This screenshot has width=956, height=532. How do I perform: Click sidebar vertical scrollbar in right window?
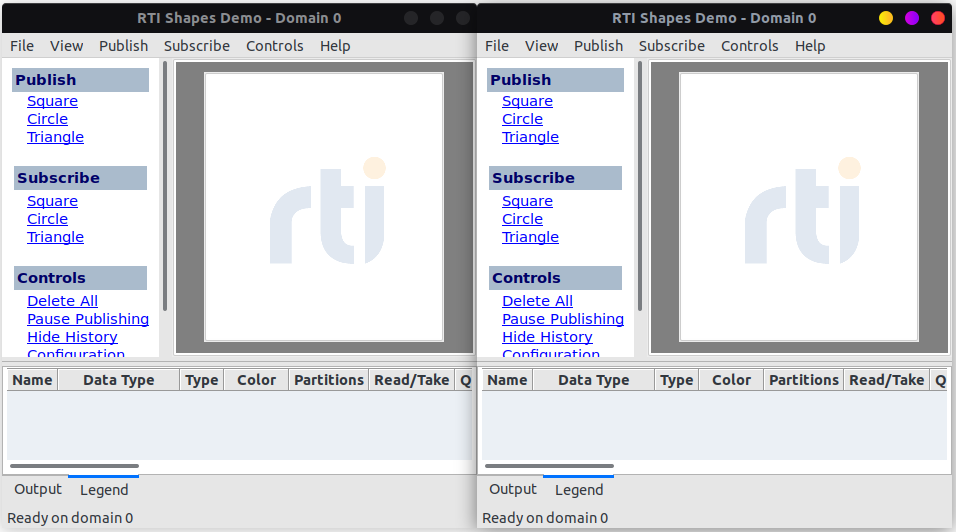coord(640,186)
